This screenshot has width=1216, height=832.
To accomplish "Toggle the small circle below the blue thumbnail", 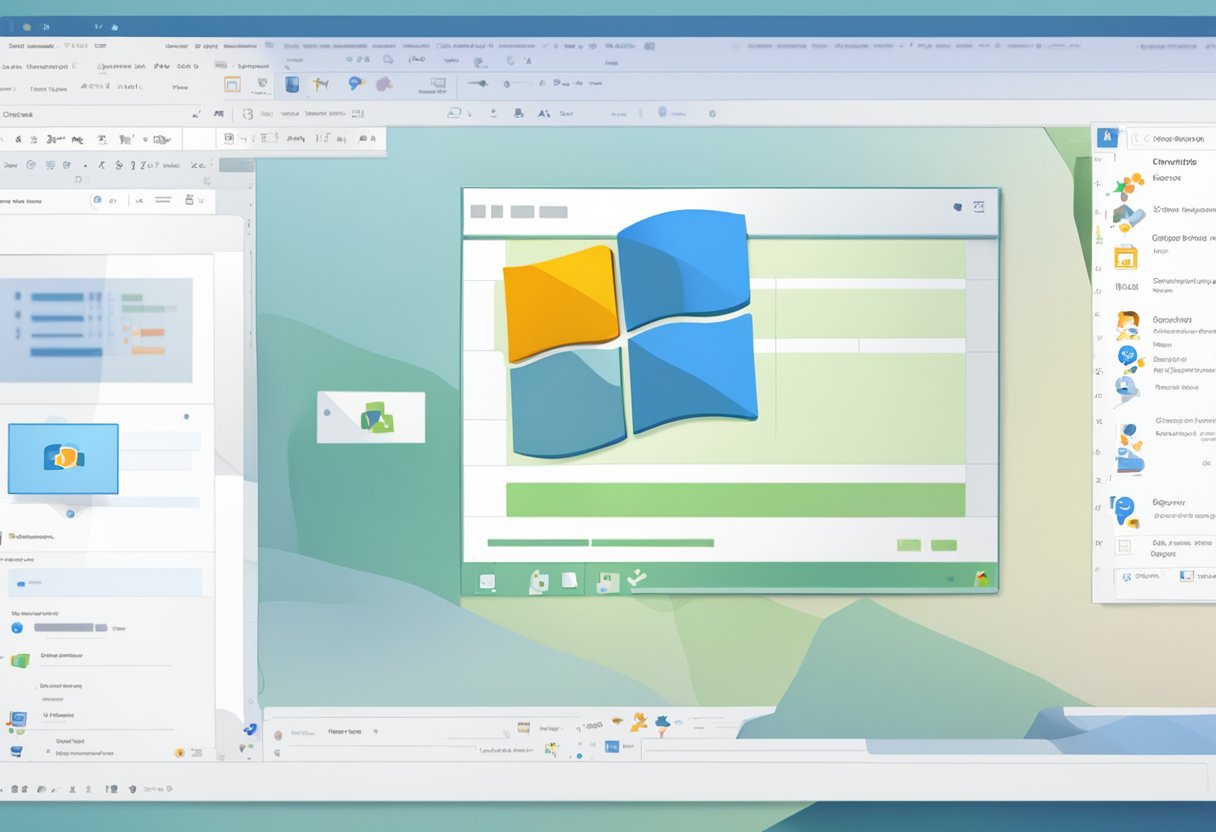I will point(70,514).
